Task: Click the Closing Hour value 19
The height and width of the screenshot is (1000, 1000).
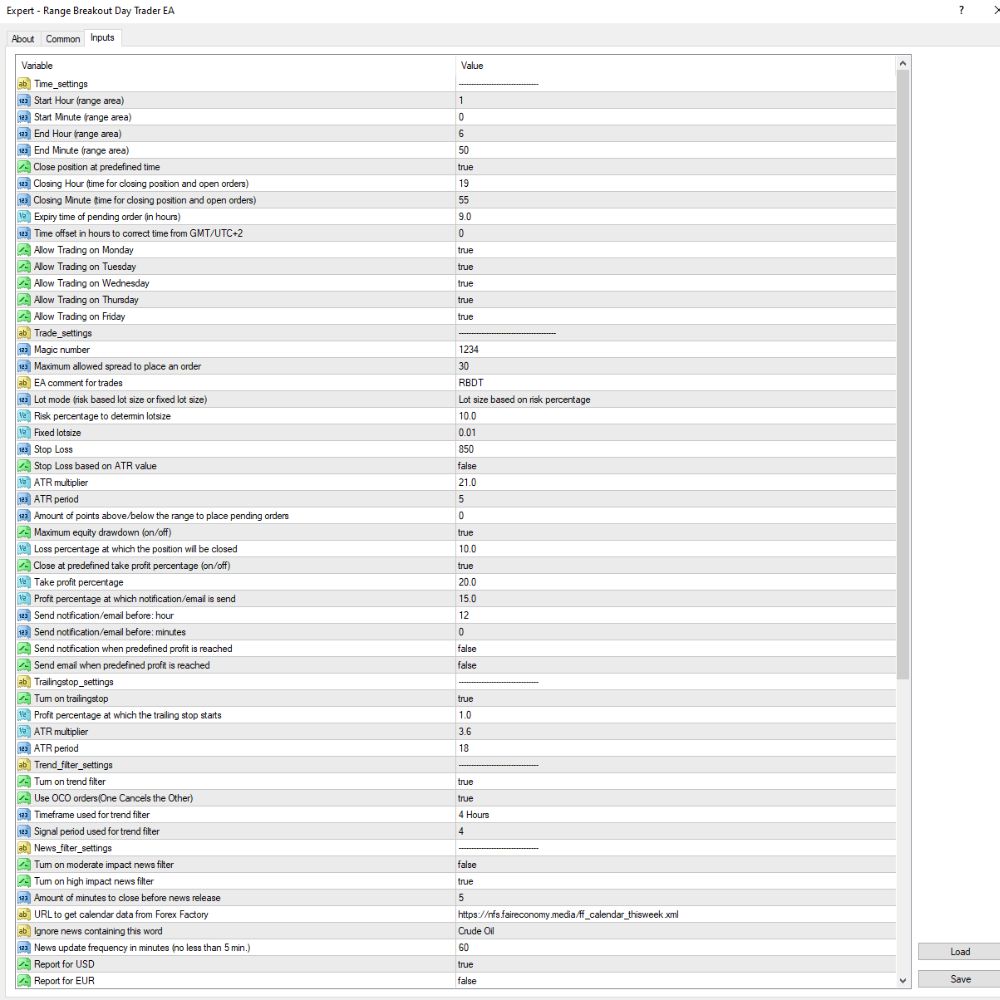Action: pos(464,183)
